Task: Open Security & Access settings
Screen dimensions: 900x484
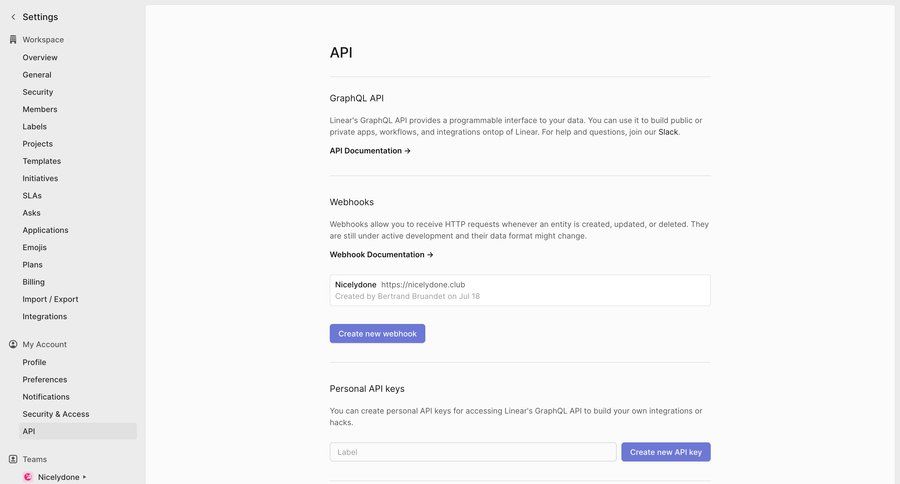Action: click(56, 414)
